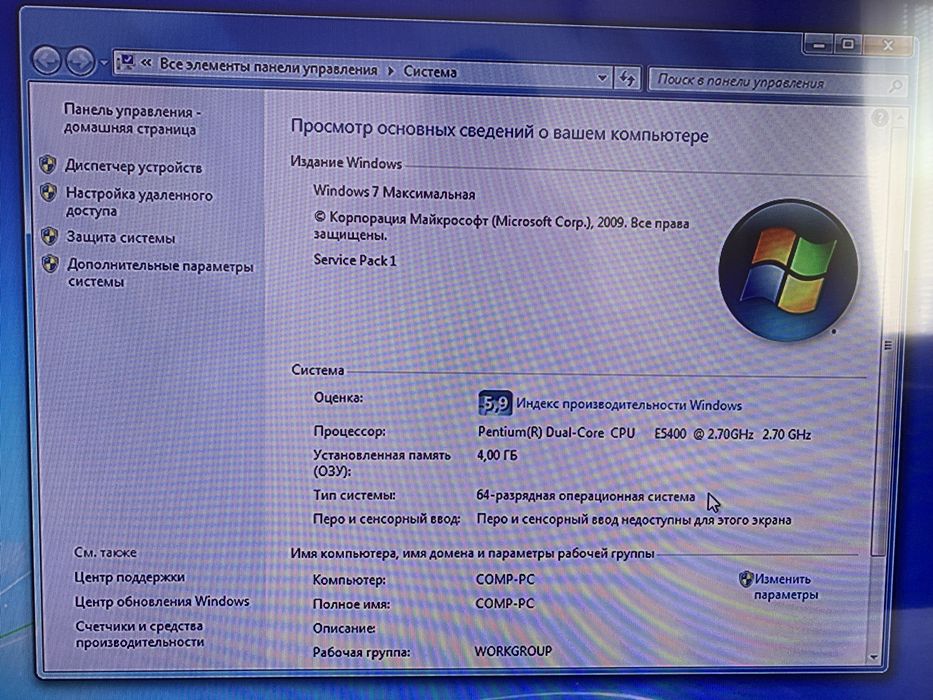
Task: Click shield icon next to 'Дополнительные параметры системы'
Action: click(x=51, y=264)
